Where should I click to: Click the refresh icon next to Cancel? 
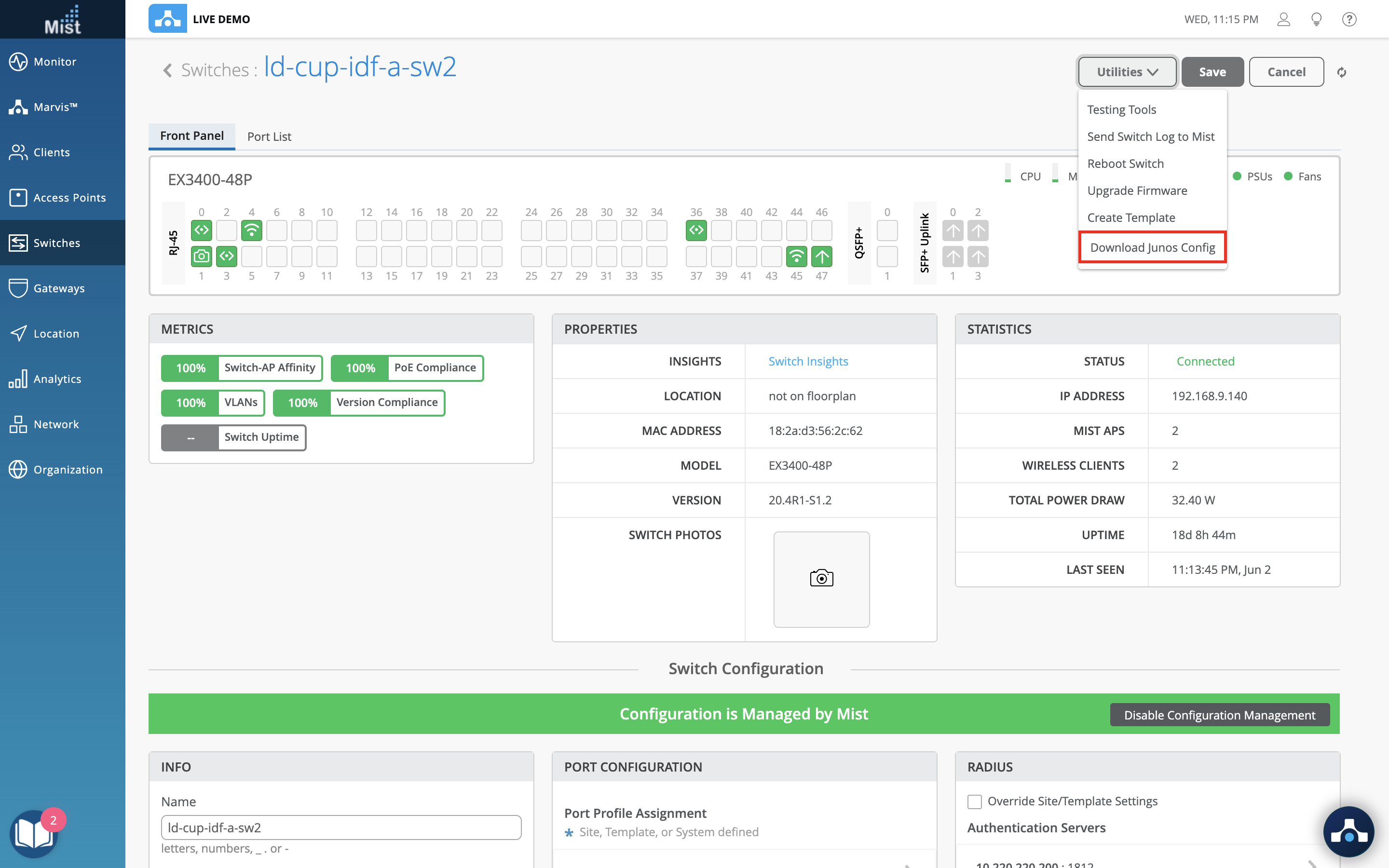click(x=1341, y=72)
